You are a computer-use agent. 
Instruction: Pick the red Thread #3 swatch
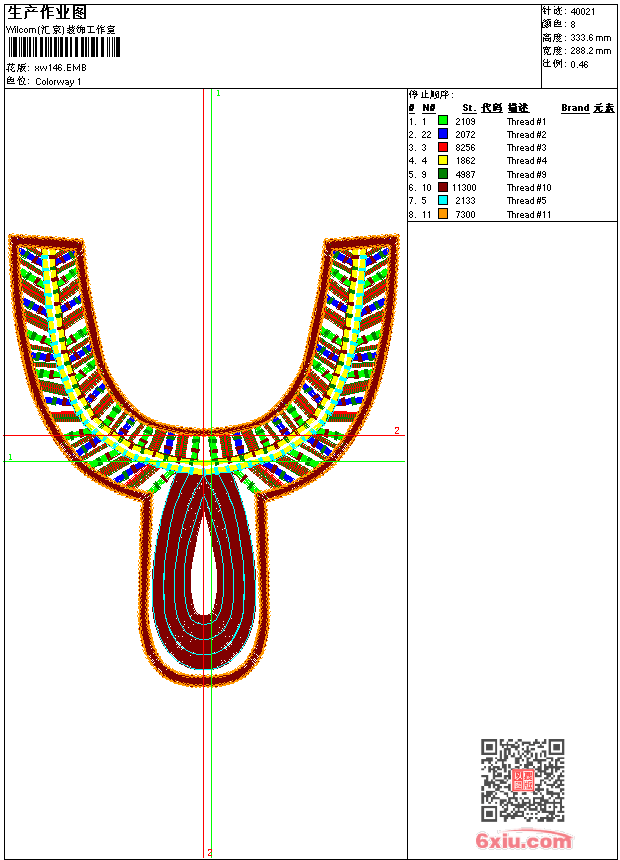point(443,148)
